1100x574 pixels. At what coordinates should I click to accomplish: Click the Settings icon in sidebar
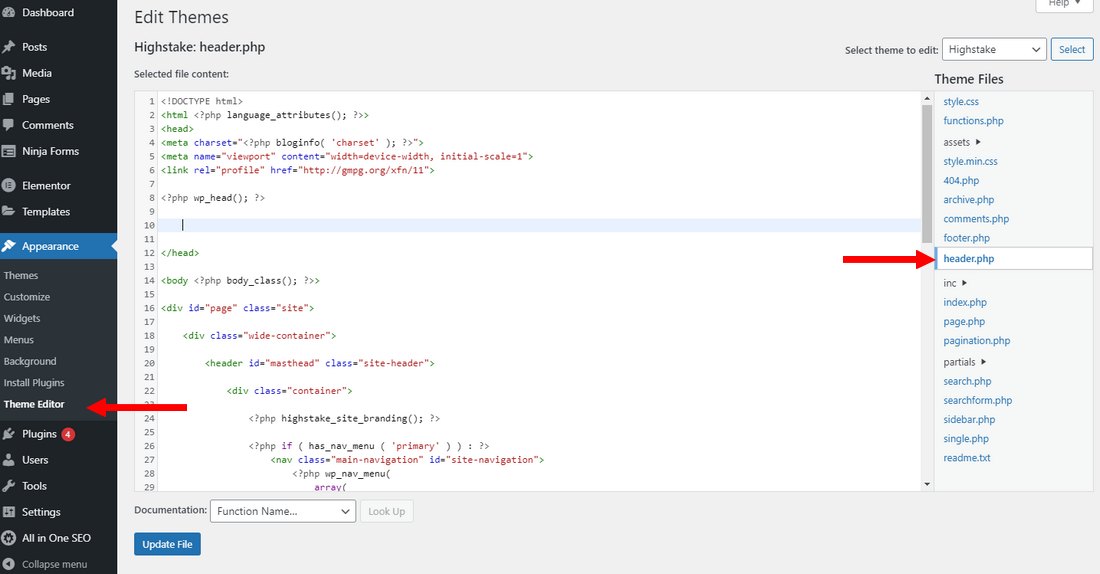click(x=9, y=512)
